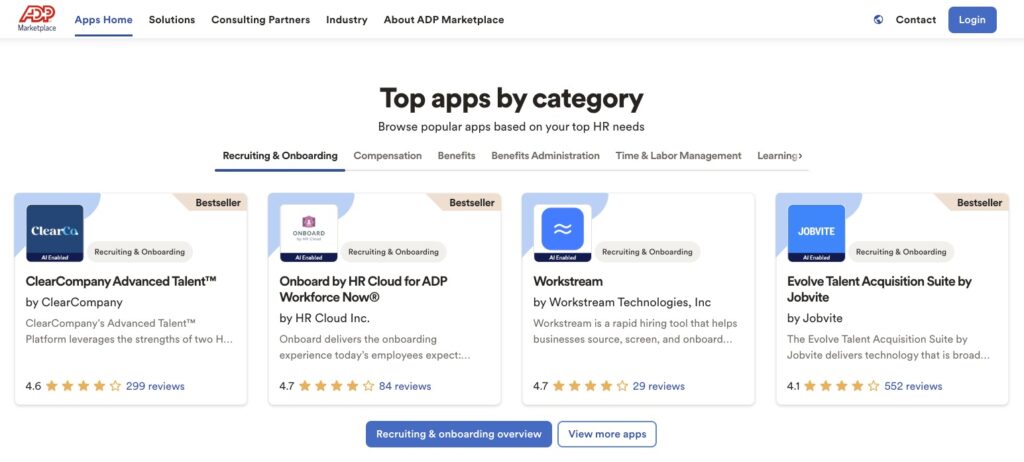Screen dimensions: 1024x462
Task: Click 'ClearCompany's Advanced Talent™ Platform' description
Action: [129, 331]
